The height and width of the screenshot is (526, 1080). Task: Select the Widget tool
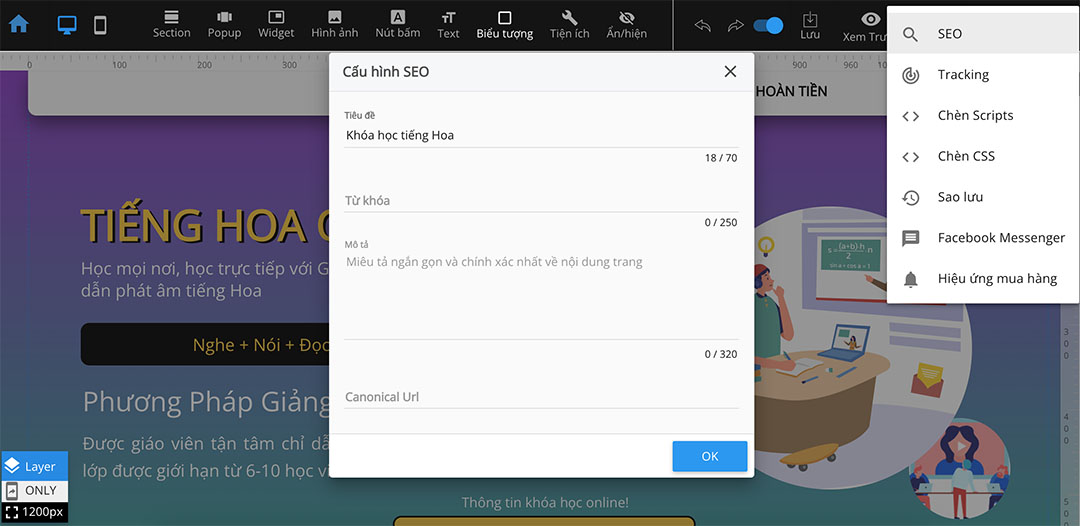tap(276, 25)
